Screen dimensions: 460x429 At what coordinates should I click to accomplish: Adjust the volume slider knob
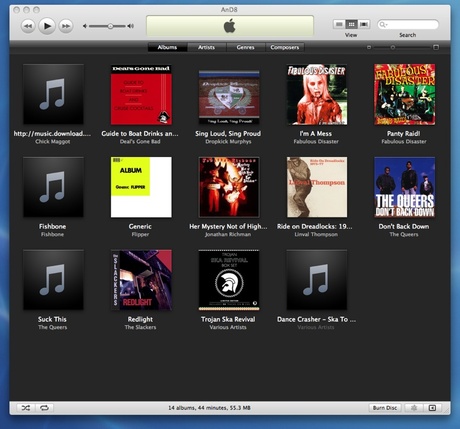tap(110, 26)
